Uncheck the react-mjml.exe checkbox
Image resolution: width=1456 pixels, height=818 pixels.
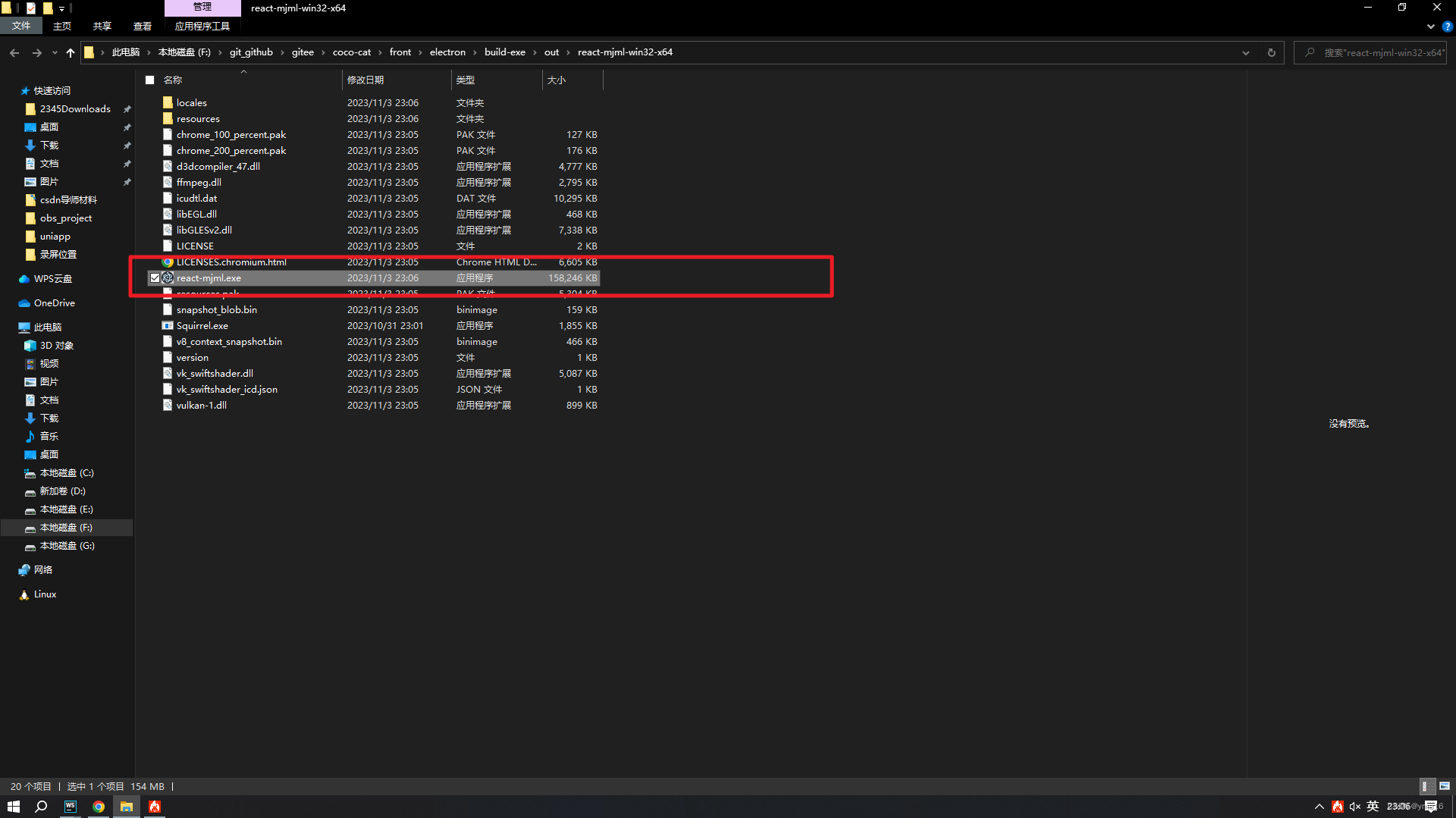(x=155, y=278)
